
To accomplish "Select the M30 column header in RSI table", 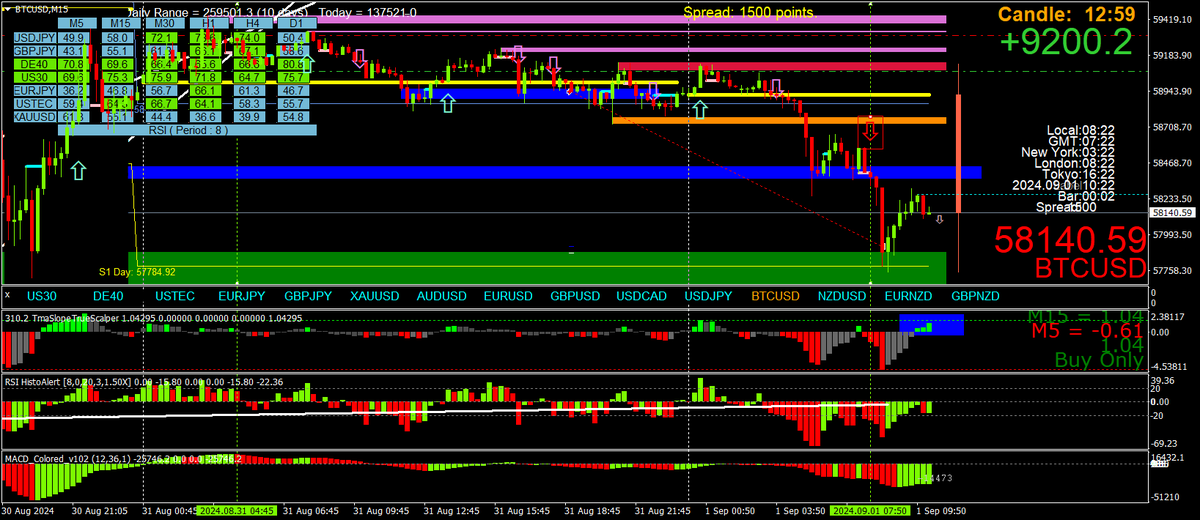I will (163, 22).
